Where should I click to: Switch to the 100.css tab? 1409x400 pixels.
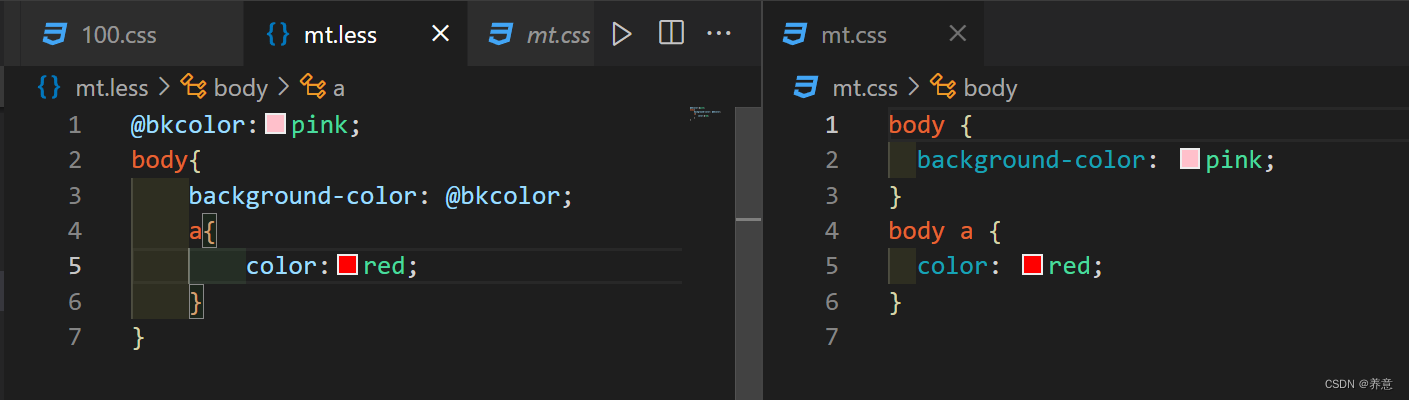(118, 35)
